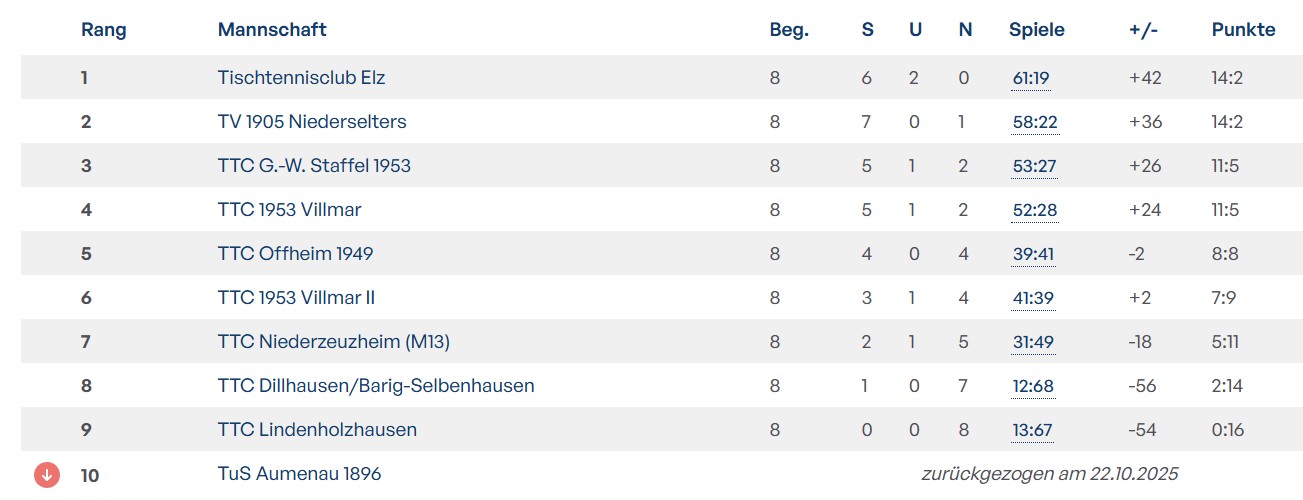1303x500 pixels.
Task: Click the Spiele column header
Action: (x=1036, y=30)
